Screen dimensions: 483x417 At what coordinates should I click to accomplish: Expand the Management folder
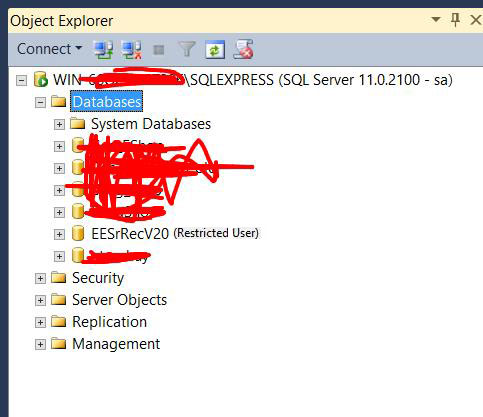coord(40,344)
